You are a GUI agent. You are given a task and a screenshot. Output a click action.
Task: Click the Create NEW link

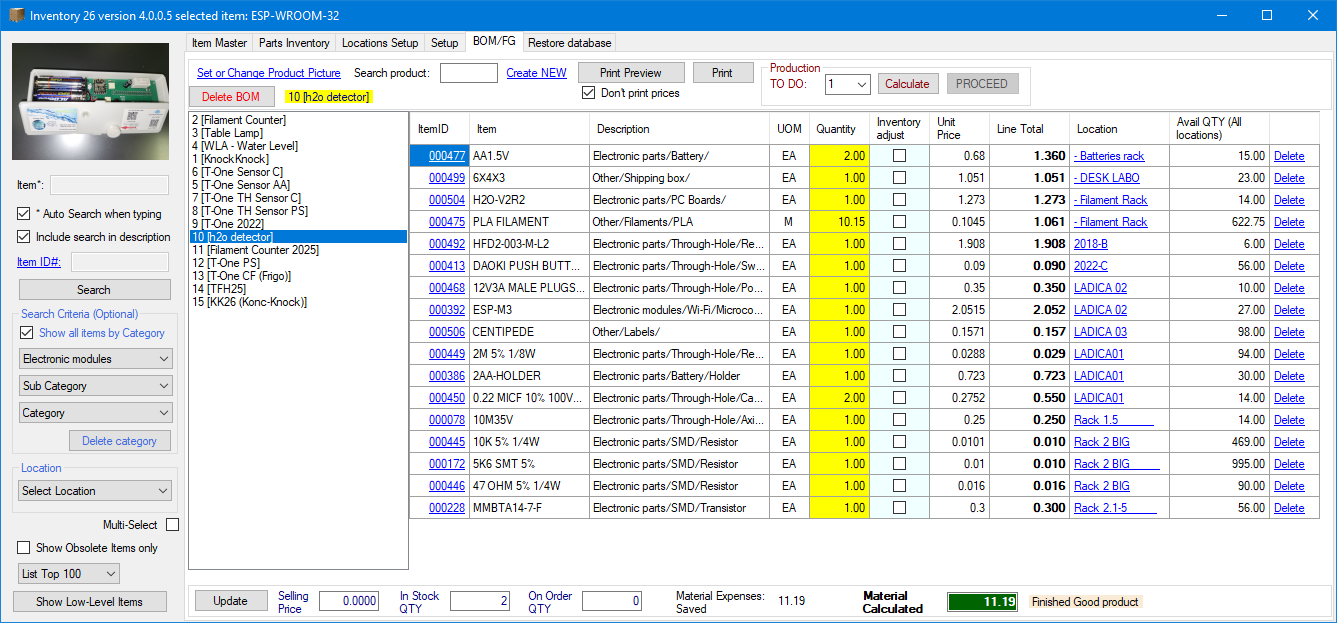coord(536,73)
